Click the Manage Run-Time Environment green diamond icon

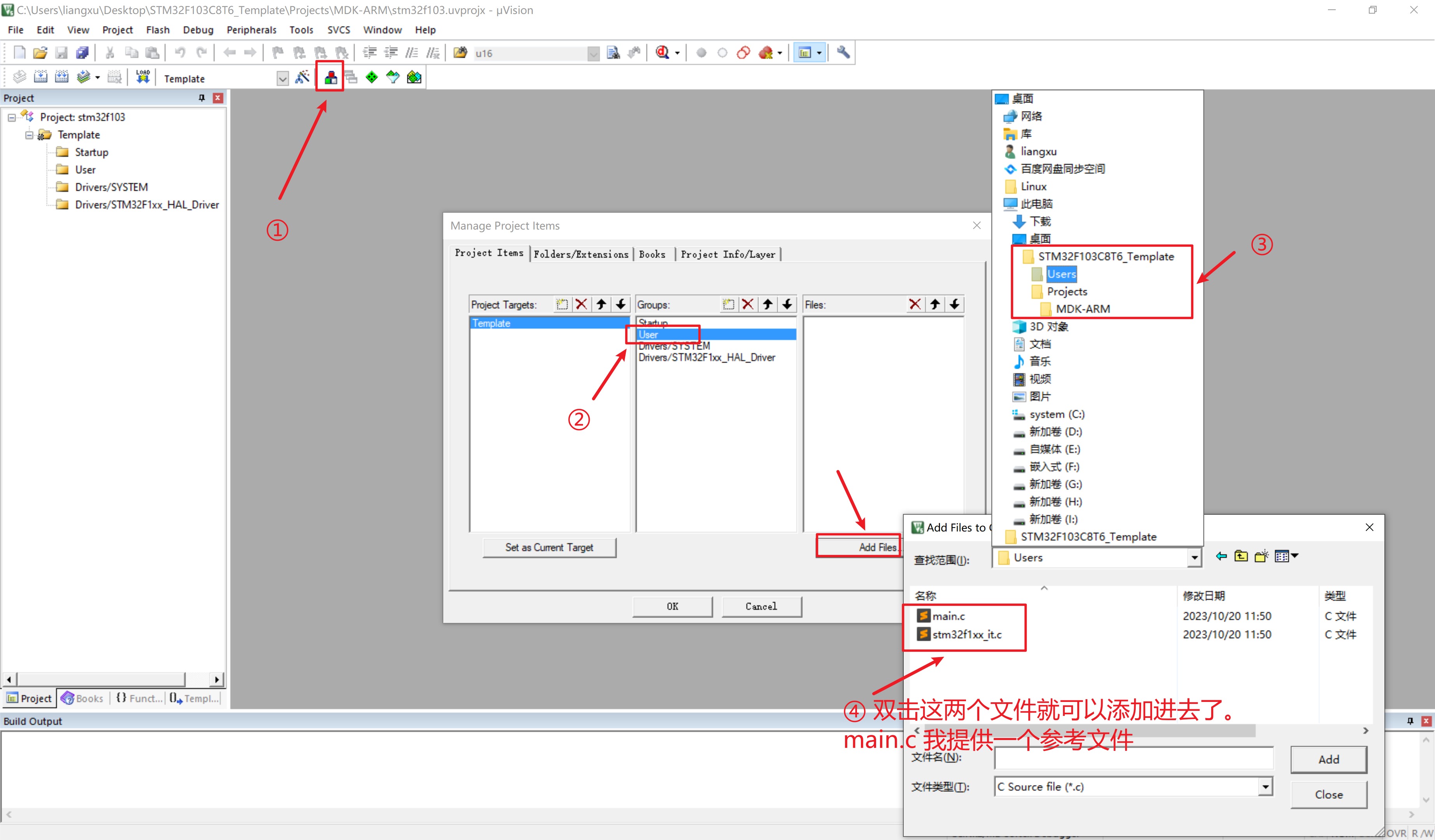click(x=372, y=77)
